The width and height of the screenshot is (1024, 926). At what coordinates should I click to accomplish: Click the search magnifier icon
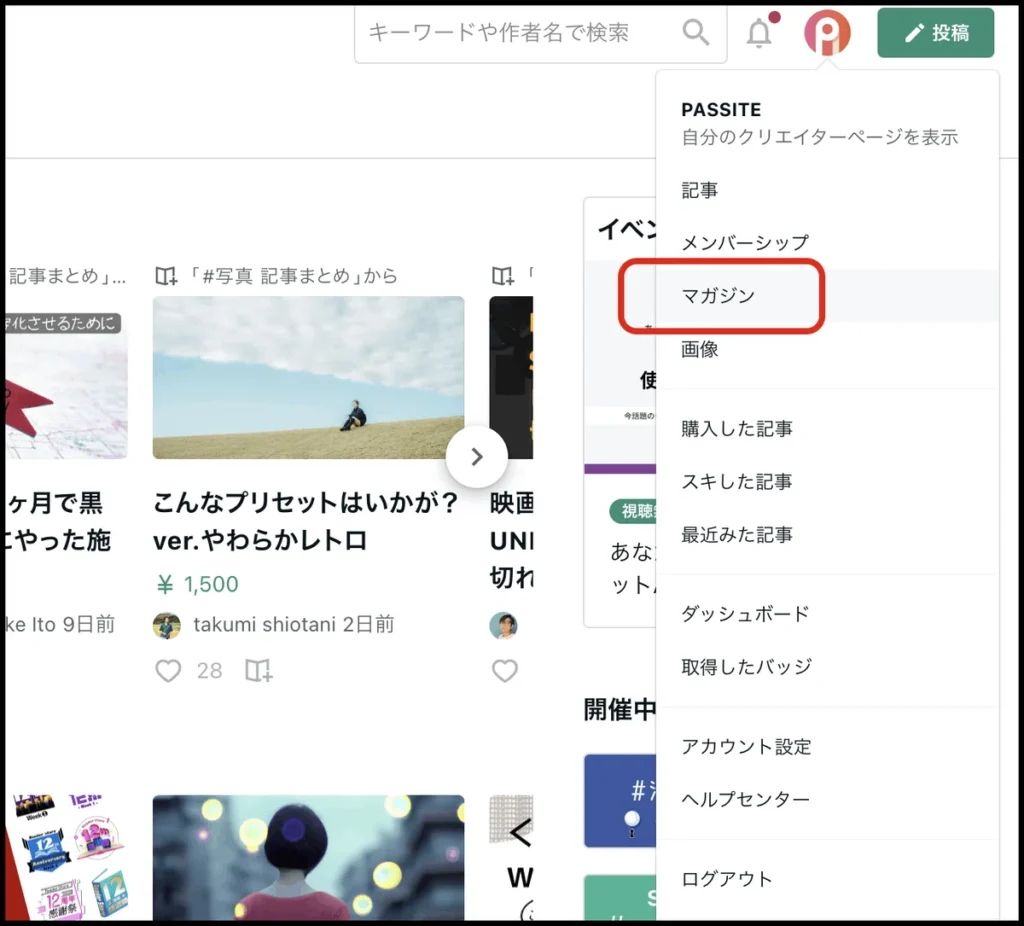coord(695,33)
